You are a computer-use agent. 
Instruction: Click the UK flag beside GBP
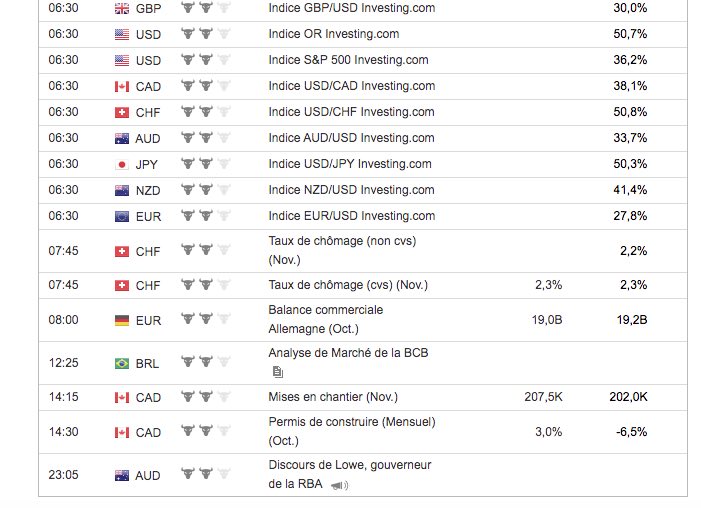pyautogui.click(x=122, y=8)
